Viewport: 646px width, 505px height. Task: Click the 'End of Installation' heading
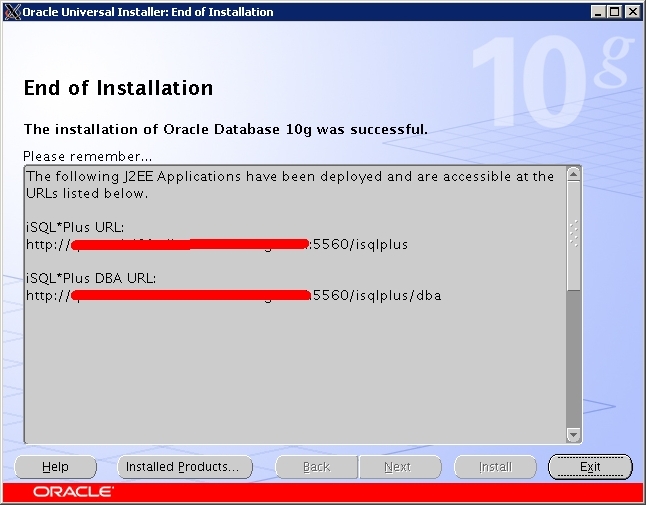point(118,88)
